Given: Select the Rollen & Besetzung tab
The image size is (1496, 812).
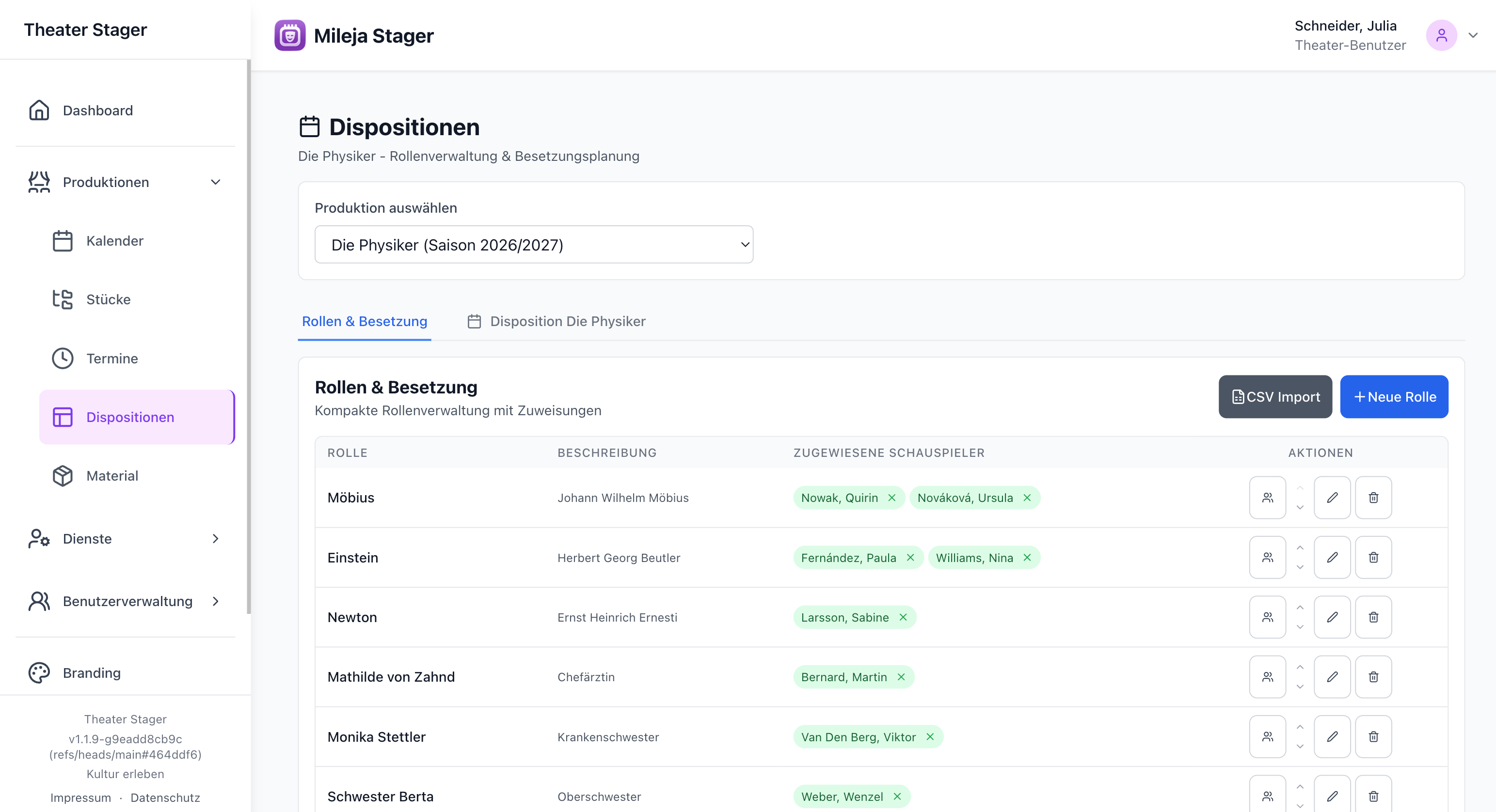Looking at the screenshot, I should click(364, 322).
